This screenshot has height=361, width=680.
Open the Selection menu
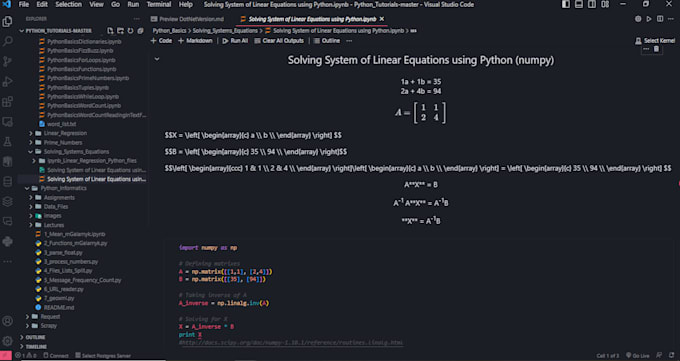tap(68, 4)
